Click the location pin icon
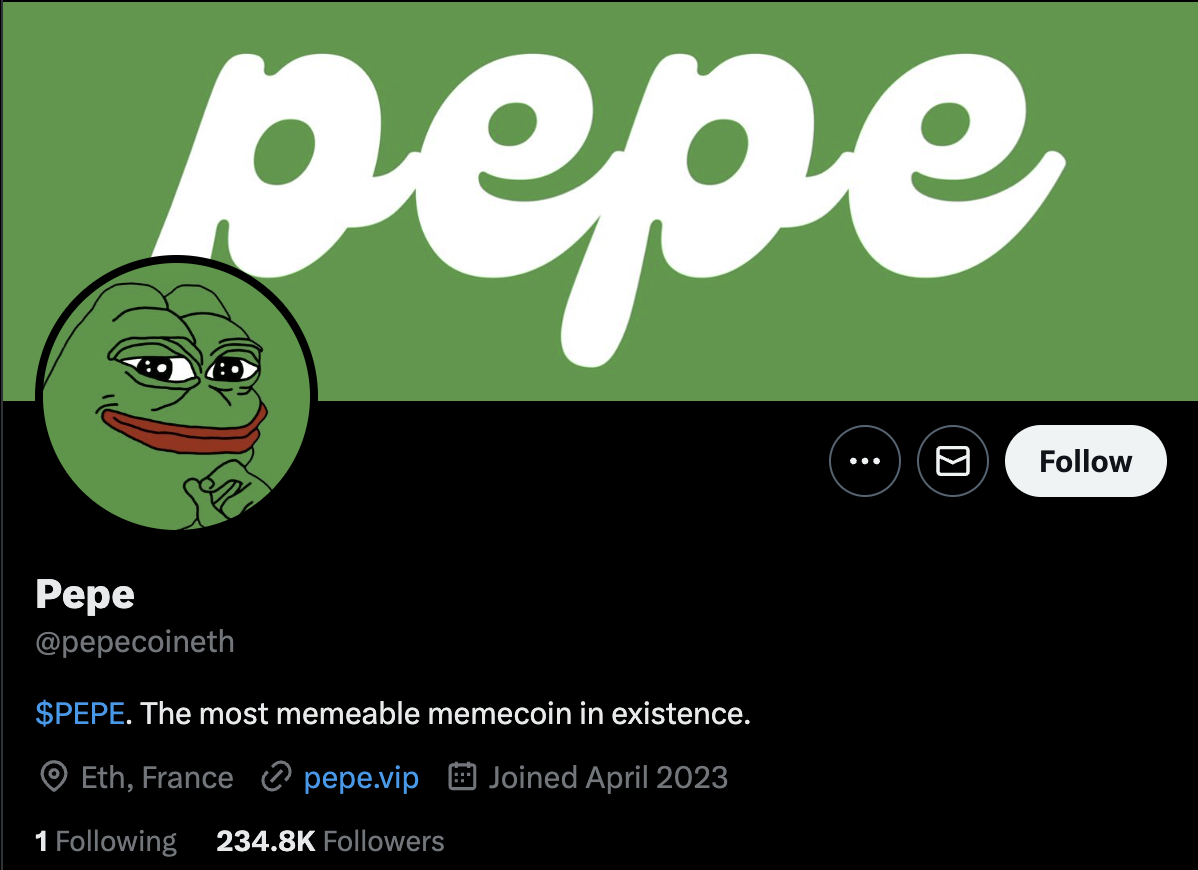 [53, 777]
